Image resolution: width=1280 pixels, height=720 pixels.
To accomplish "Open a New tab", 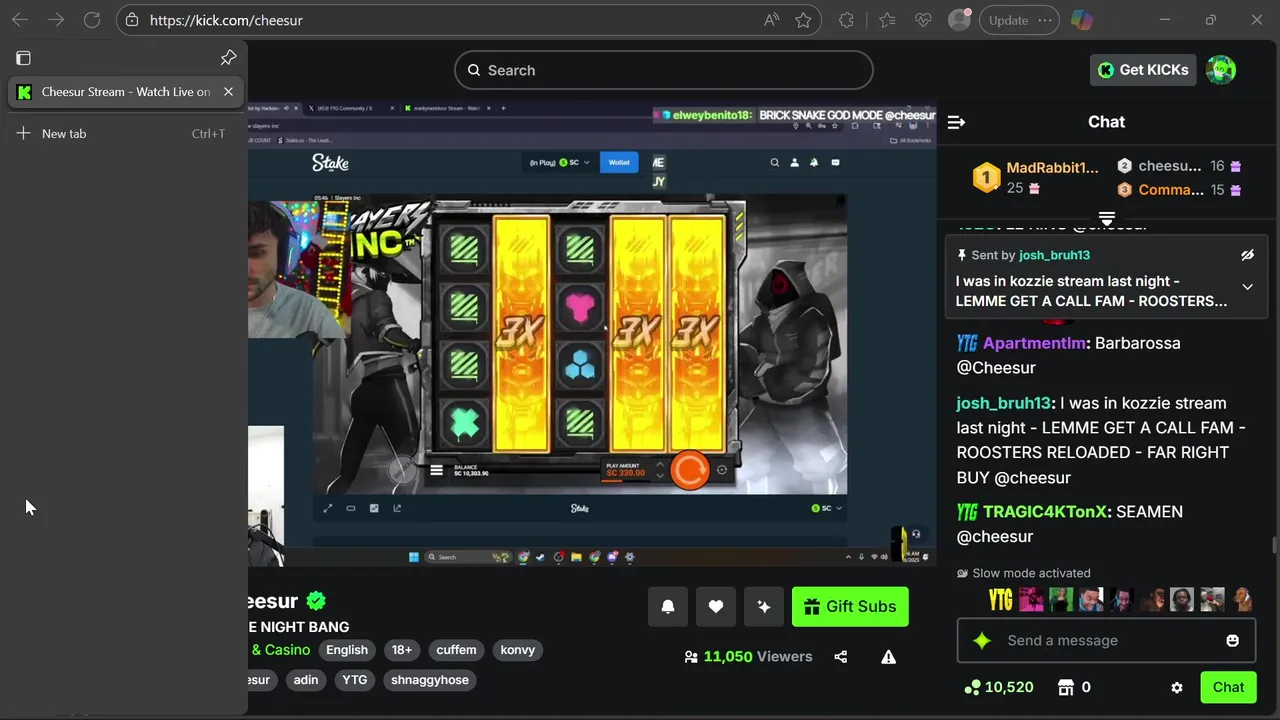I will (x=124, y=133).
